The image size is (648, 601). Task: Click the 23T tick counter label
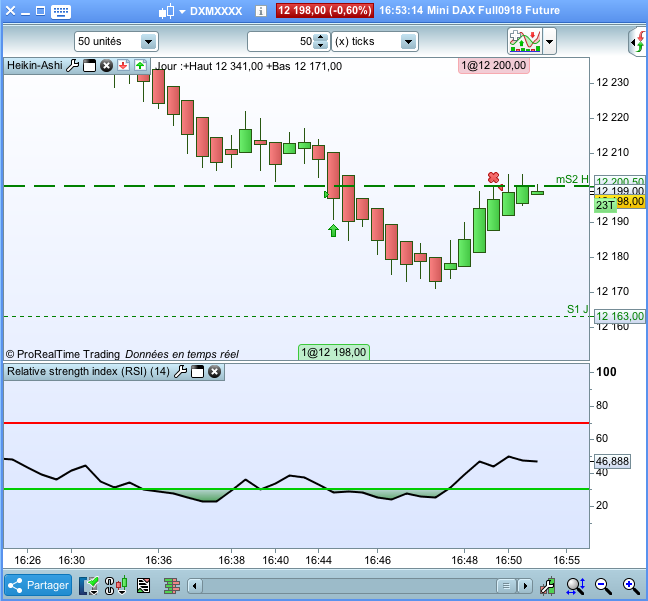click(605, 205)
